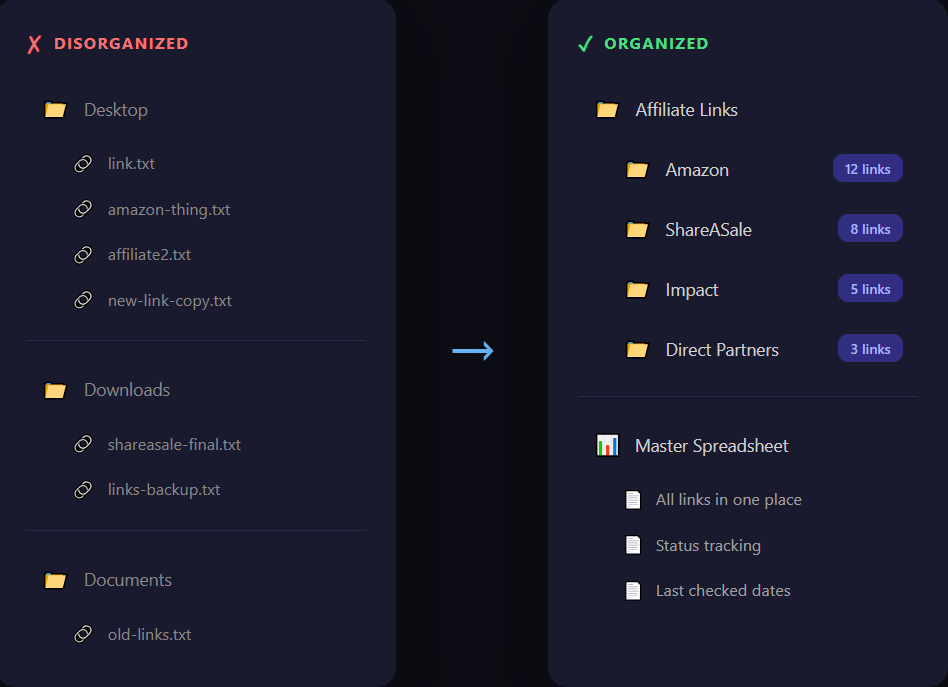Click the red X beside DISORGANIZED
This screenshot has width=948, height=687.
[33, 44]
